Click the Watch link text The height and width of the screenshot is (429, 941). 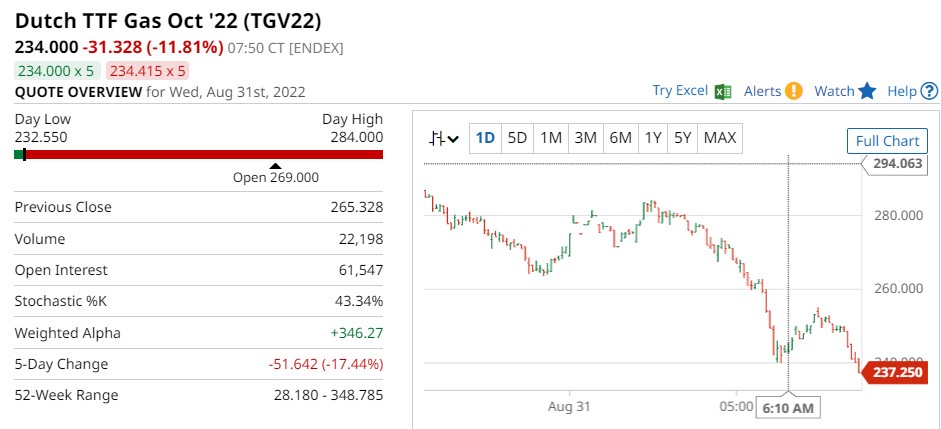click(834, 91)
